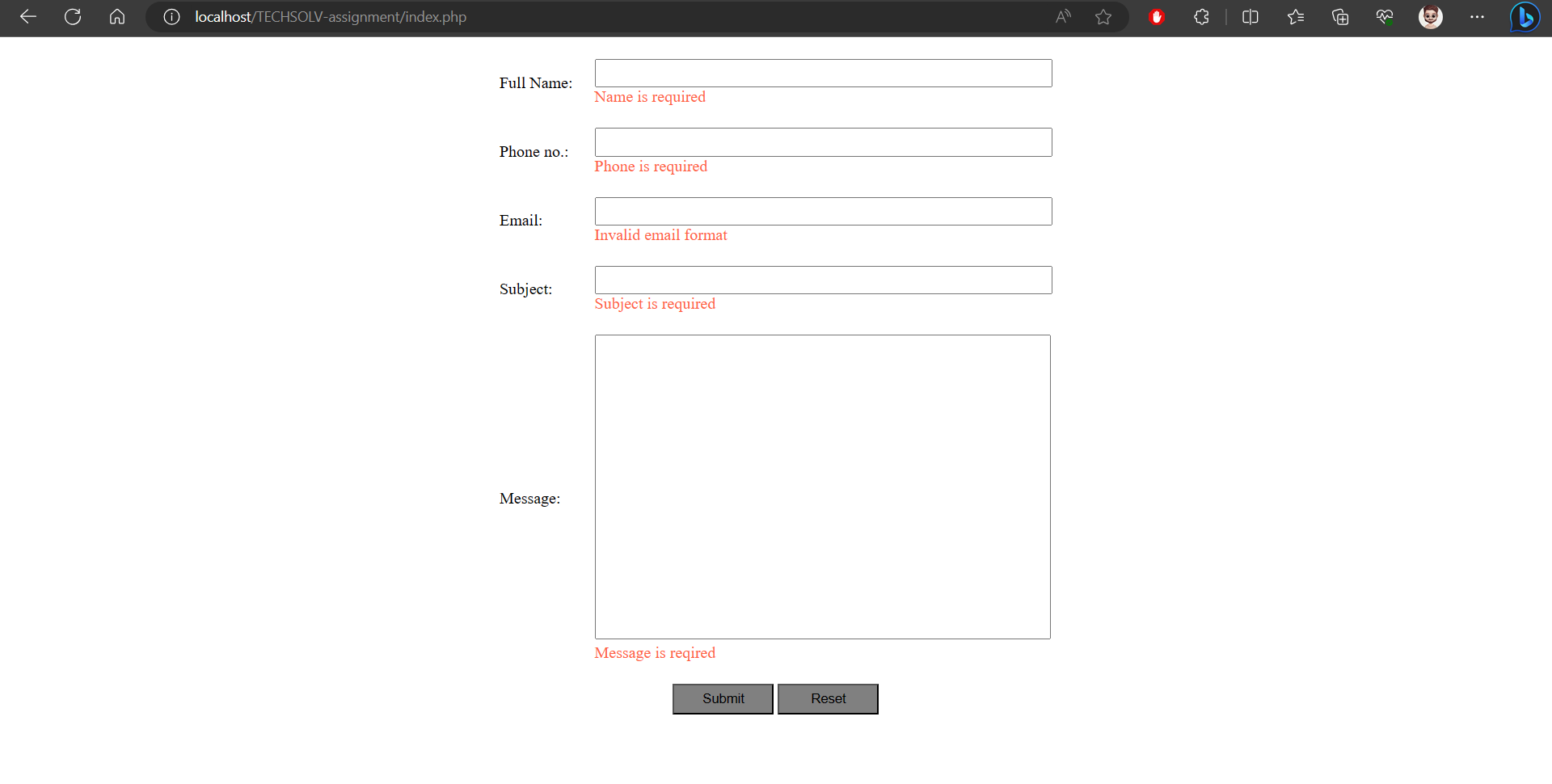This screenshot has height=784, width=1552.
Task: Click inside the Email input field
Action: point(822,211)
